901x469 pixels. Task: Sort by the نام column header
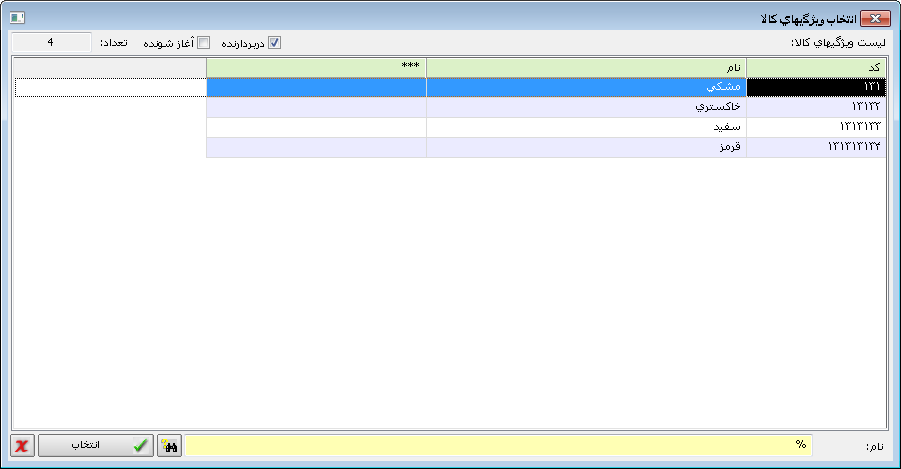(x=586, y=66)
